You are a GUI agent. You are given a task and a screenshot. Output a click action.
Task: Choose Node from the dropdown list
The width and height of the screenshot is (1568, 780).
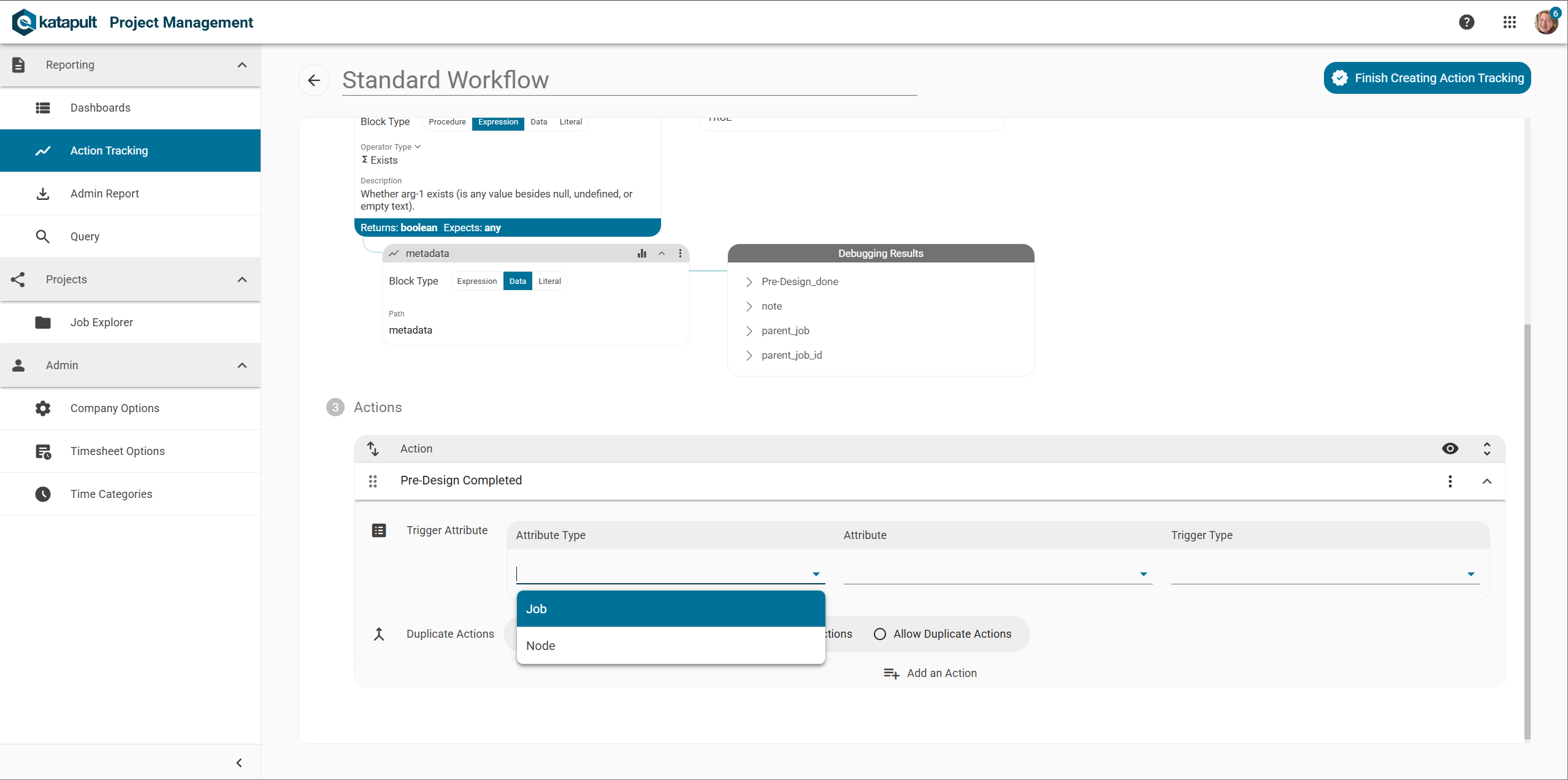coord(670,646)
